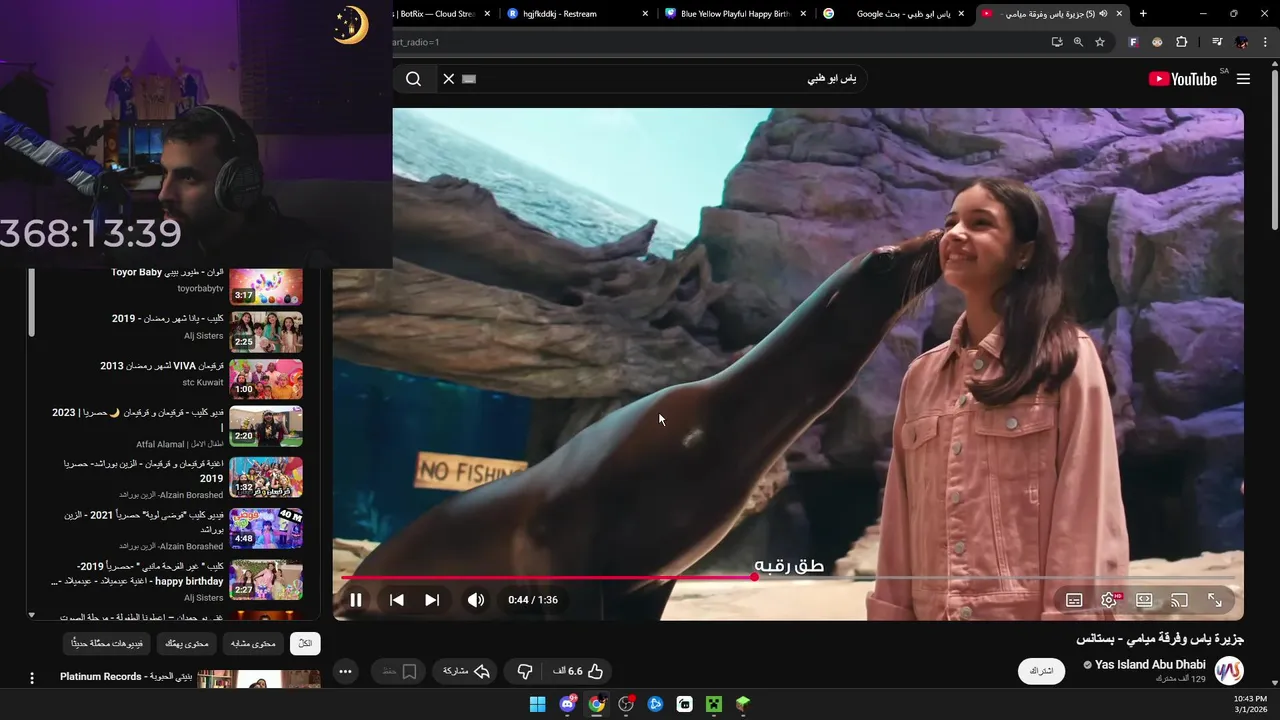1280x720 pixels.
Task: Play the Alj Sisters 2019 Ramadan clip
Action: pos(266,331)
